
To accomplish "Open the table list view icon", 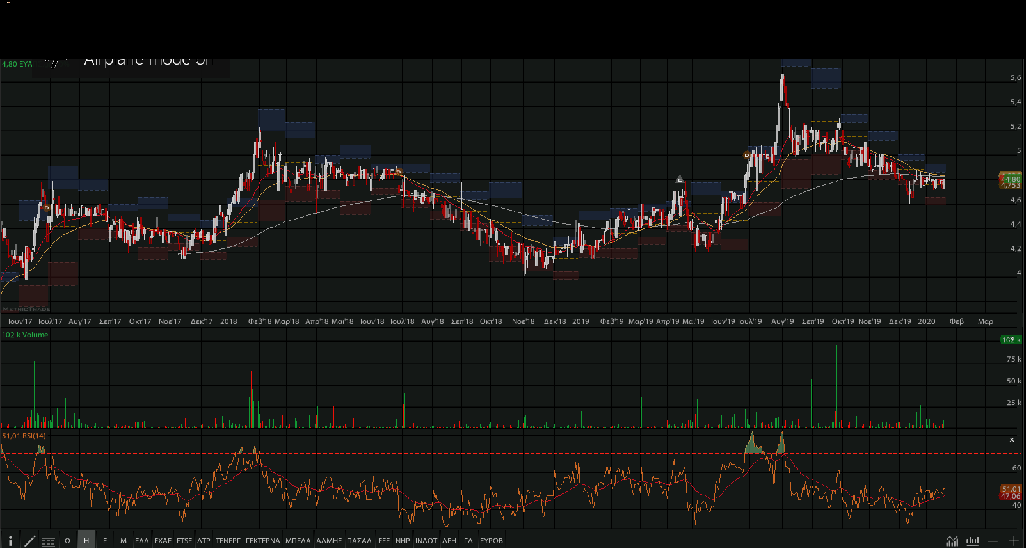I will pyautogui.click(x=47, y=540).
